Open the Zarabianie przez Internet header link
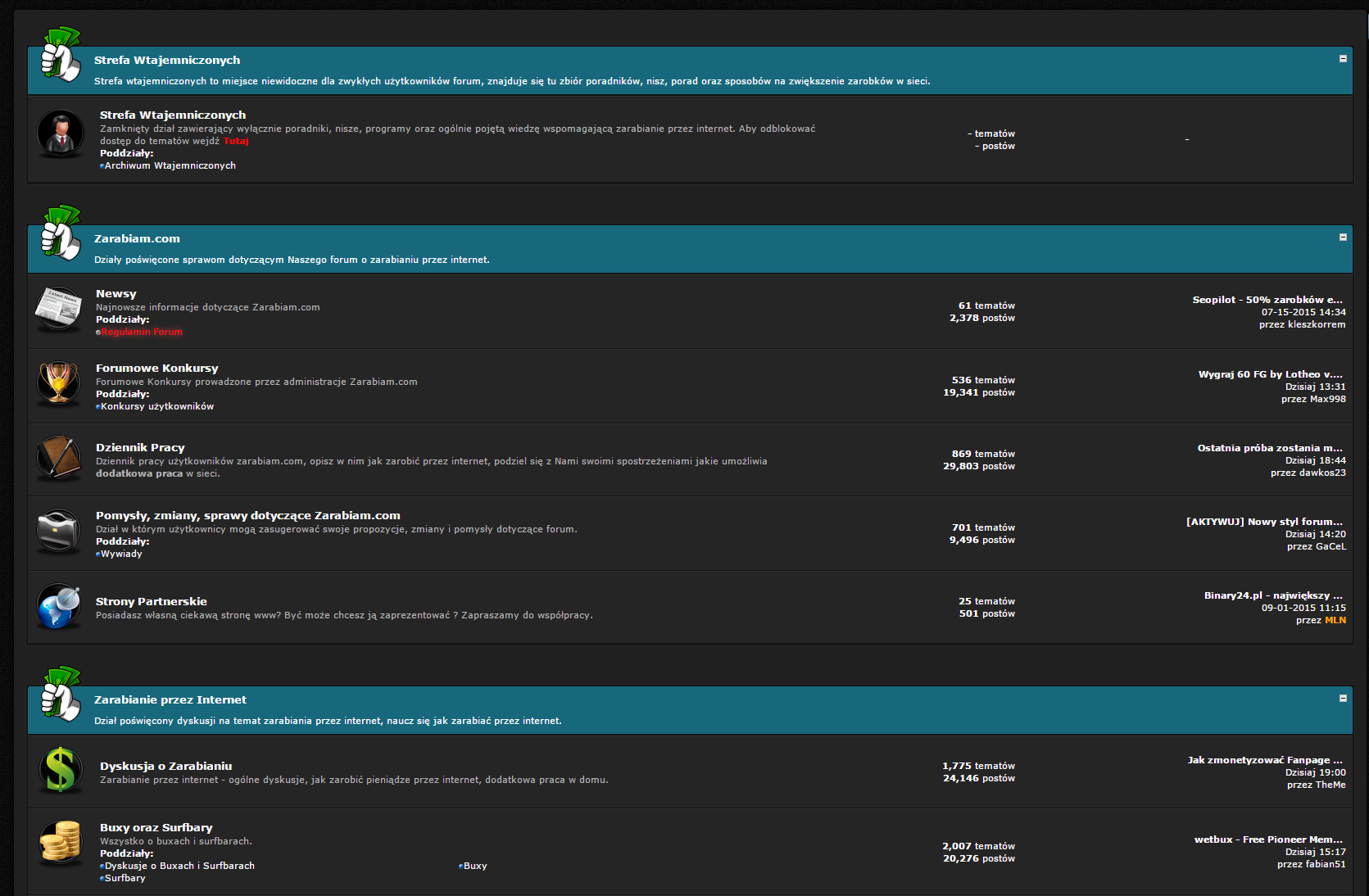The image size is (1369, 896). [x=170, y=700]
